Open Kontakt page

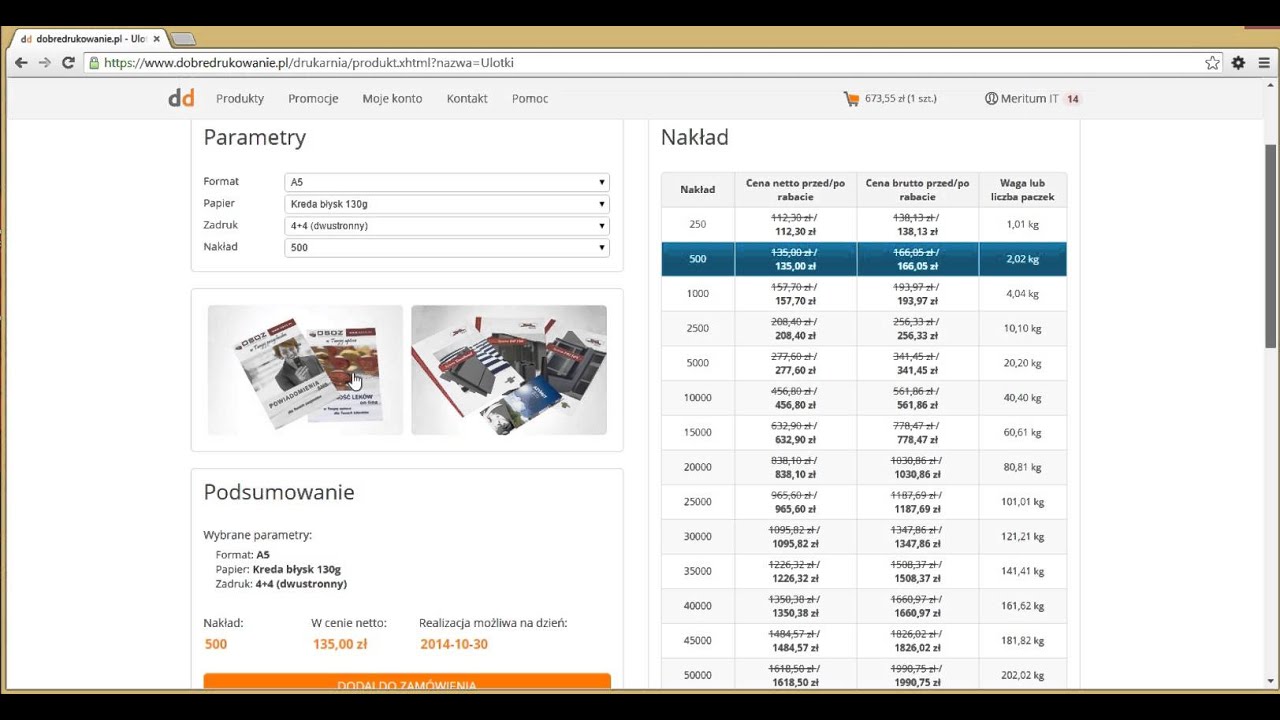click(x=467, y=98)
